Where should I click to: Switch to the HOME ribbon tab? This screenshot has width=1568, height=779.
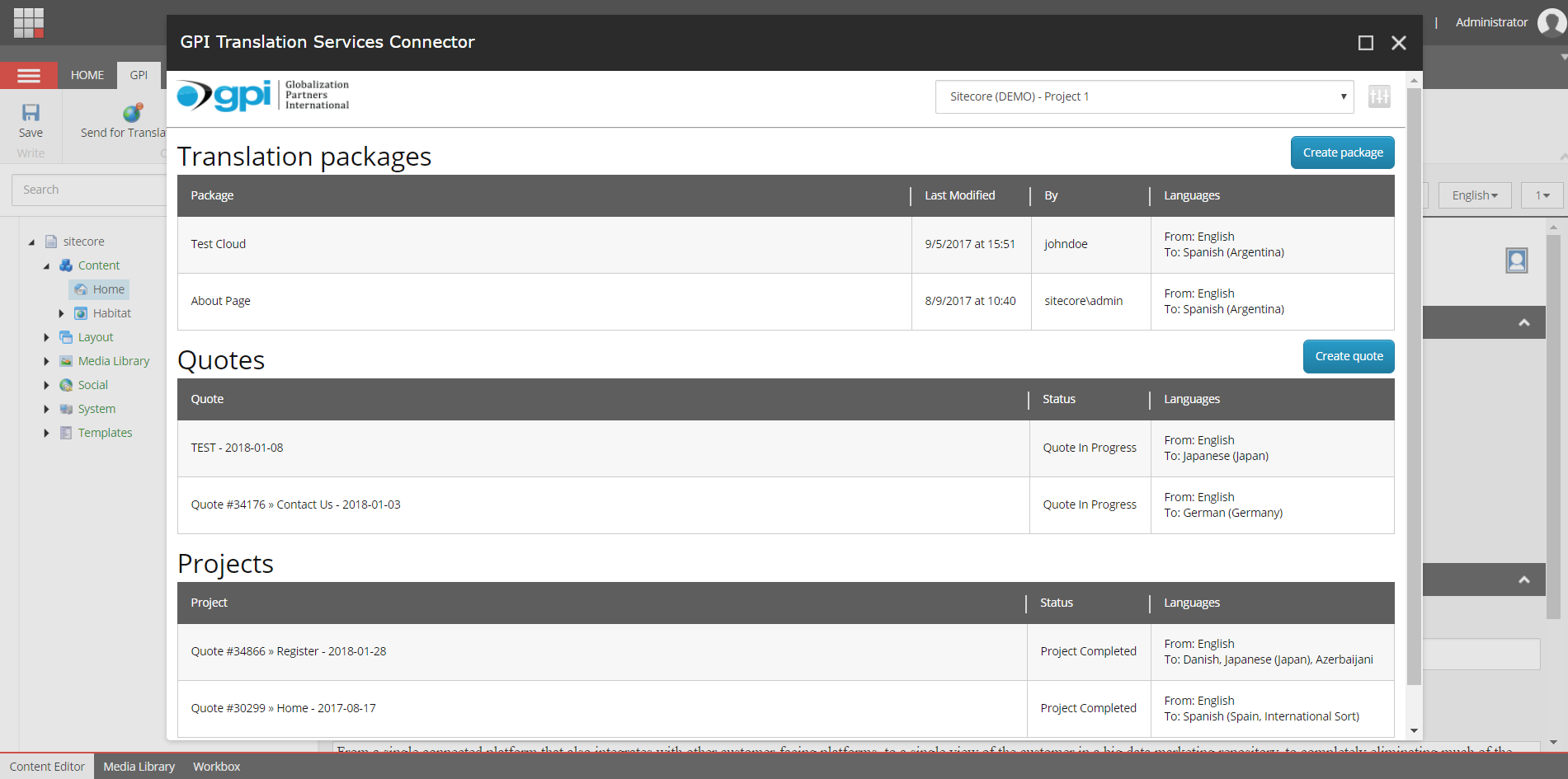tap(87, 75)
